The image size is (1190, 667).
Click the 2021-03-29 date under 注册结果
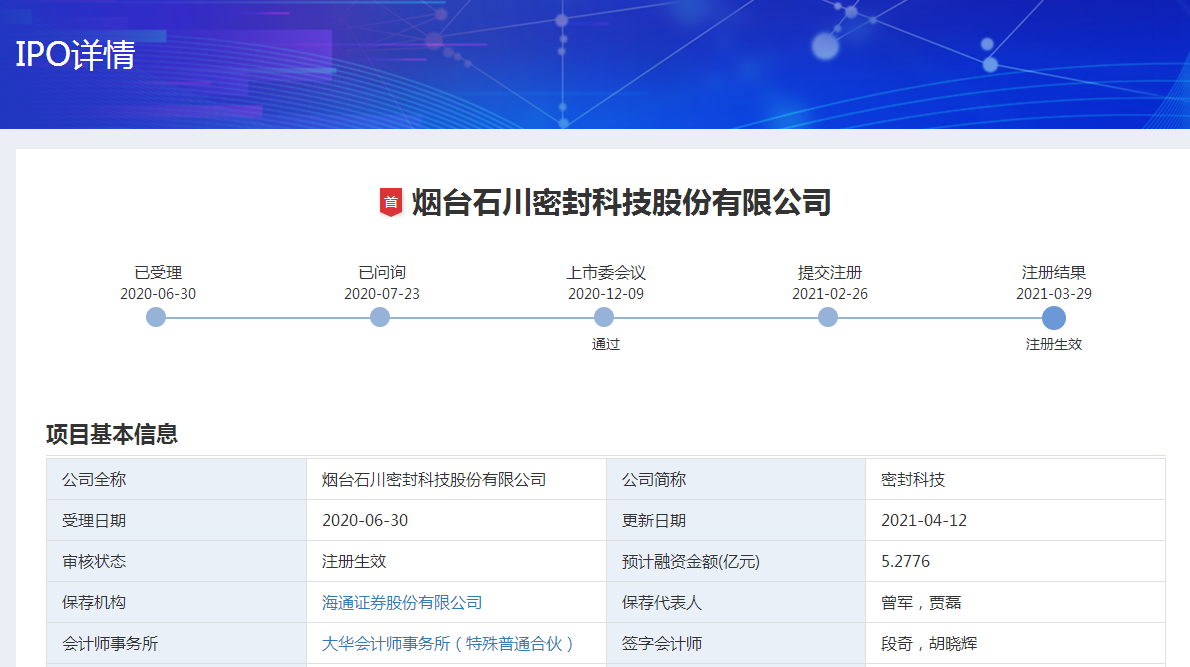[1053, 294]
